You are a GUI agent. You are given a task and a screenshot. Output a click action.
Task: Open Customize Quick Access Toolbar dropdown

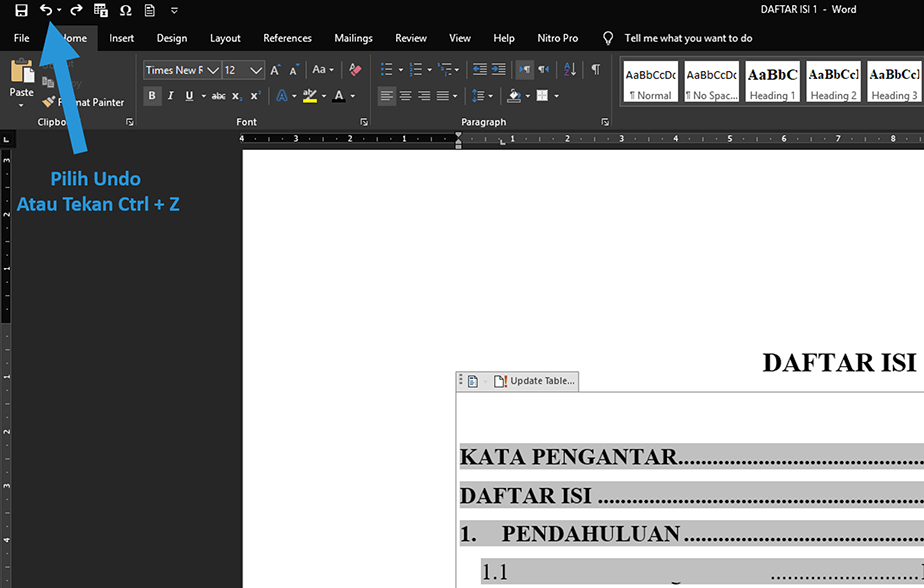point(174,10)
